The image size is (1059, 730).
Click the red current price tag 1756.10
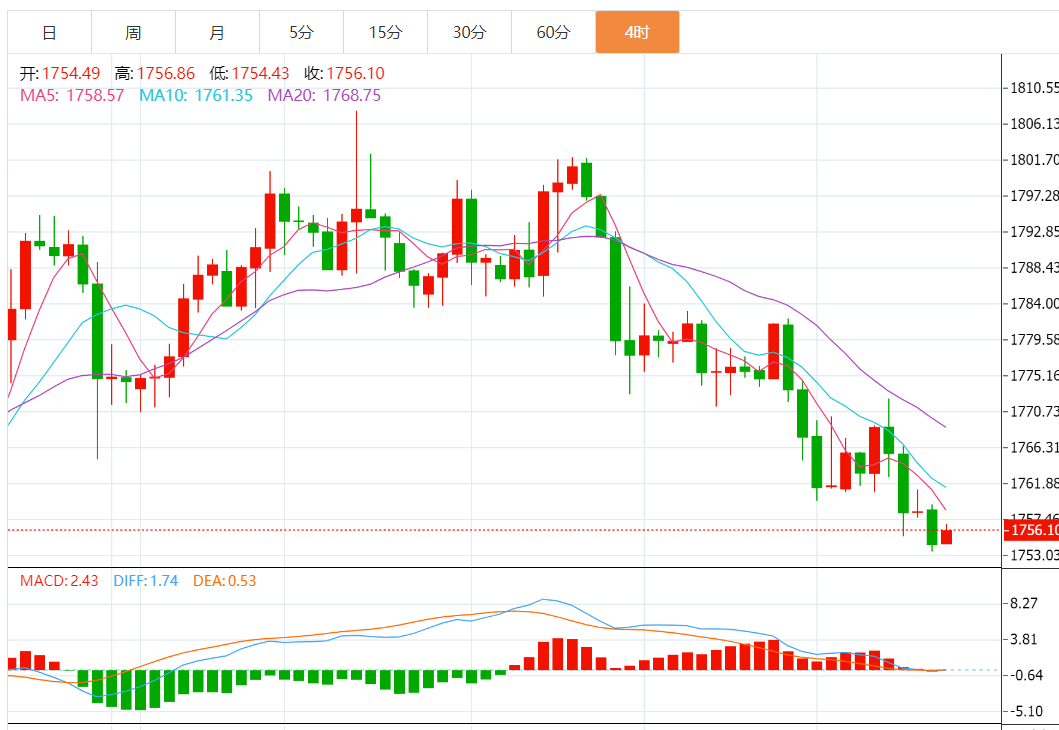click(1031, 530)
